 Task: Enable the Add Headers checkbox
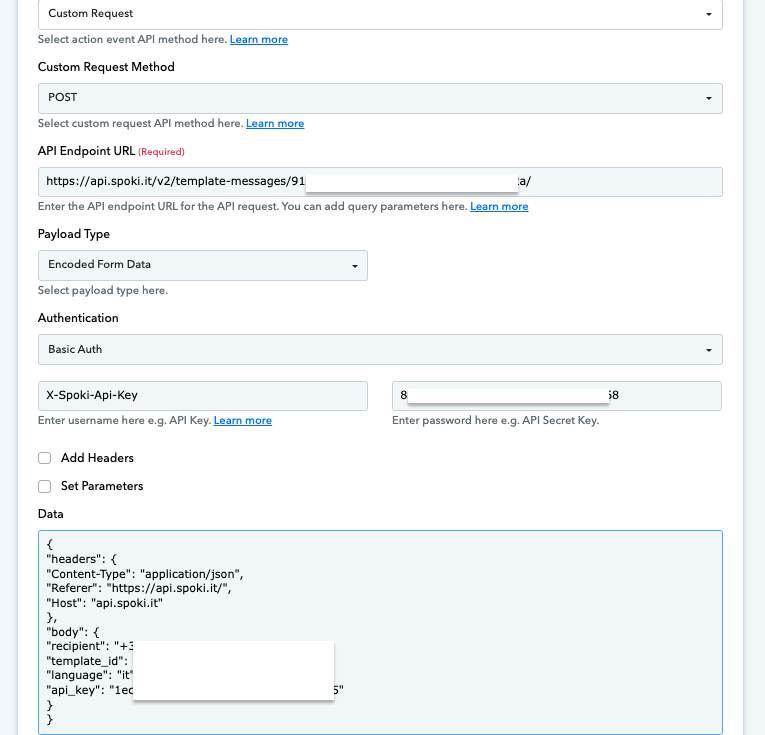(x=44, y=458)
